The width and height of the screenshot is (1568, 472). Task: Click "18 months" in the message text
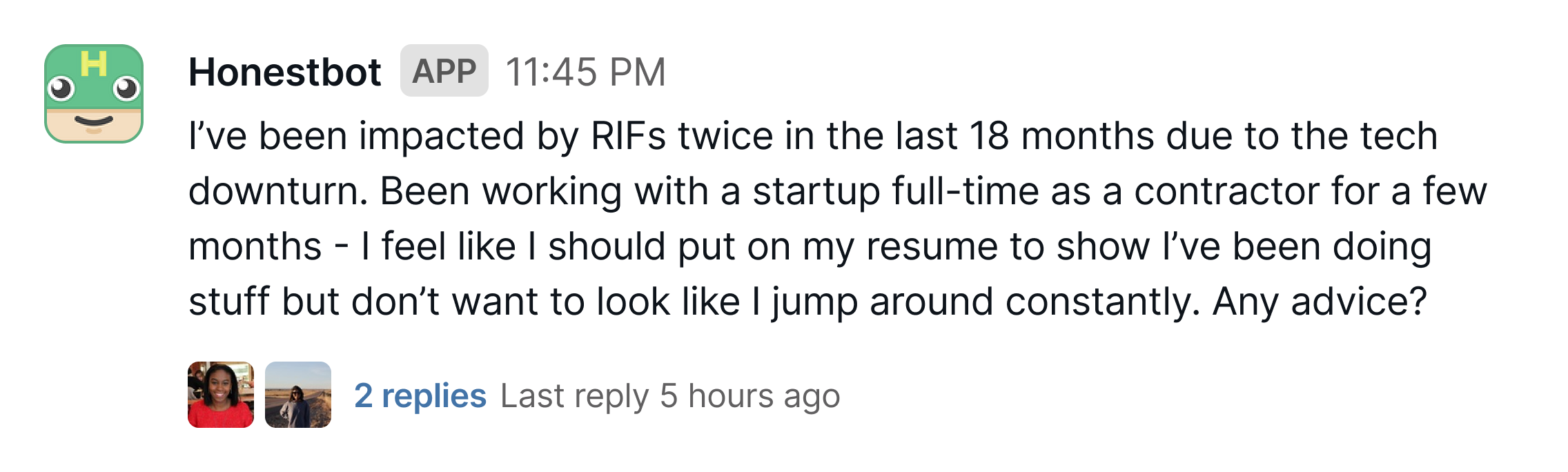click(1061, 135)
